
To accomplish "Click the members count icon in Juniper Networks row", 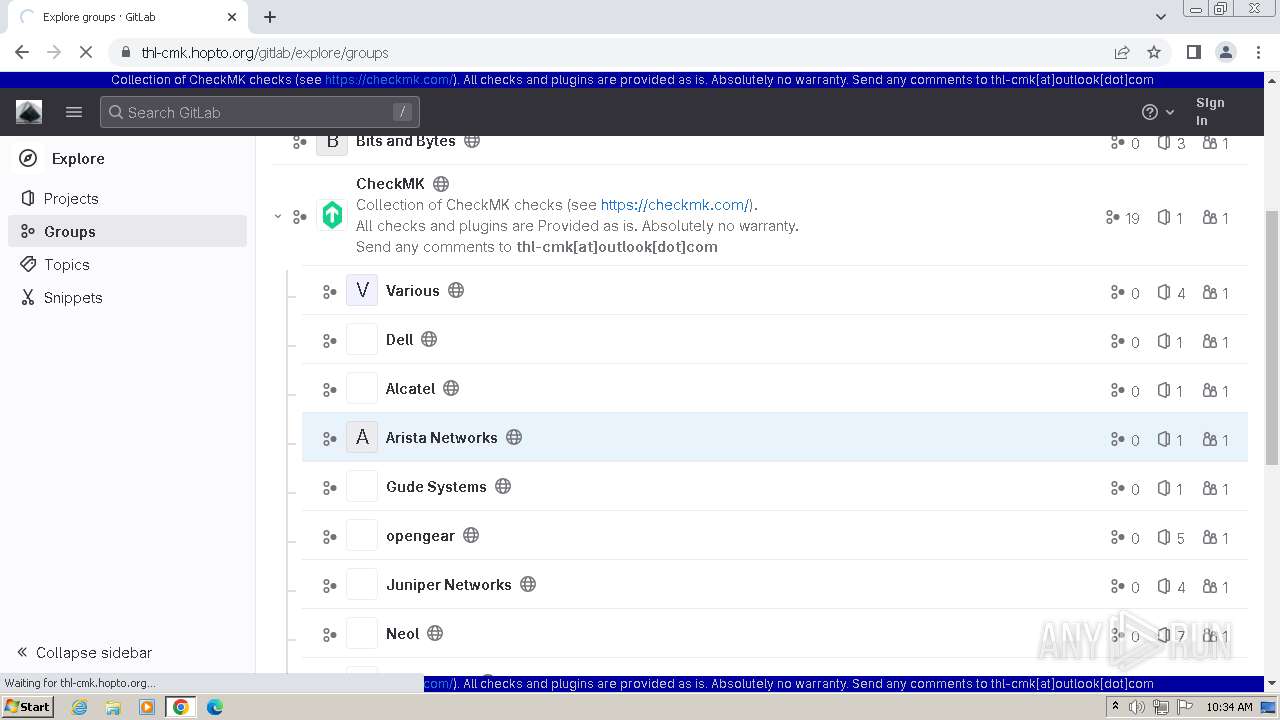I will click(1210, 586).
